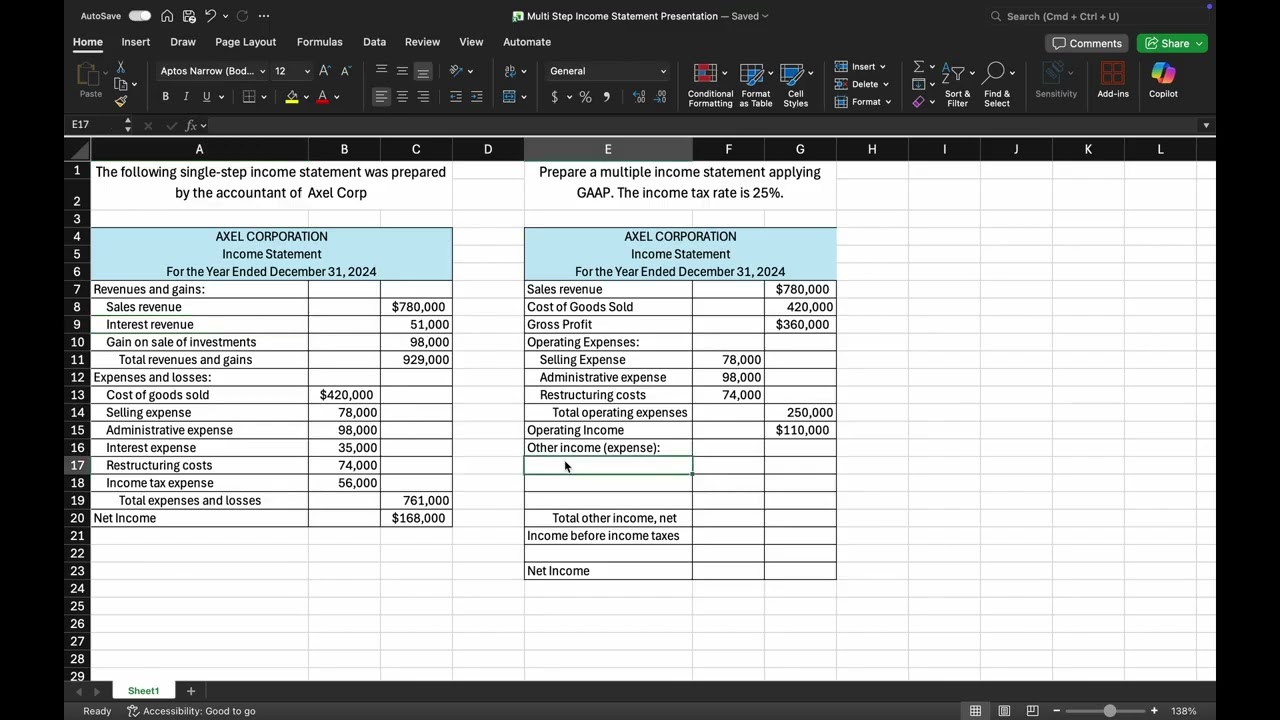Image resolution: width=1280 pixels, height=720 pixels.
Task: Select the Sheet1 tab
Action: point(143,691)
